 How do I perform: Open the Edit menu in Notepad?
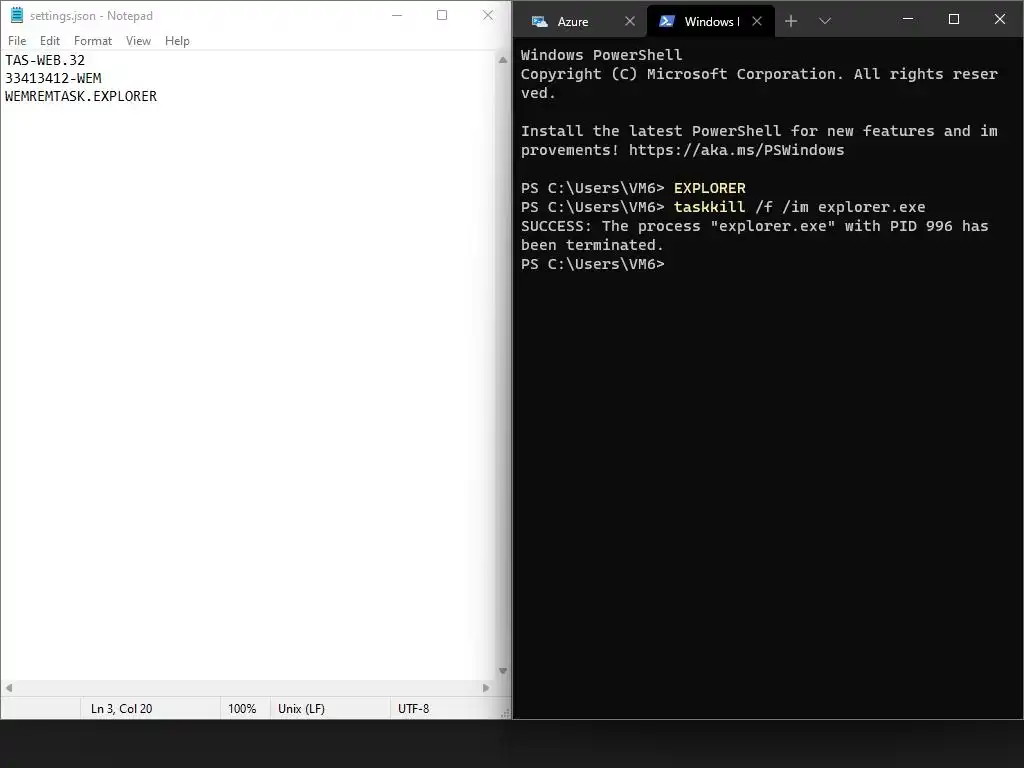click(50, 40)
